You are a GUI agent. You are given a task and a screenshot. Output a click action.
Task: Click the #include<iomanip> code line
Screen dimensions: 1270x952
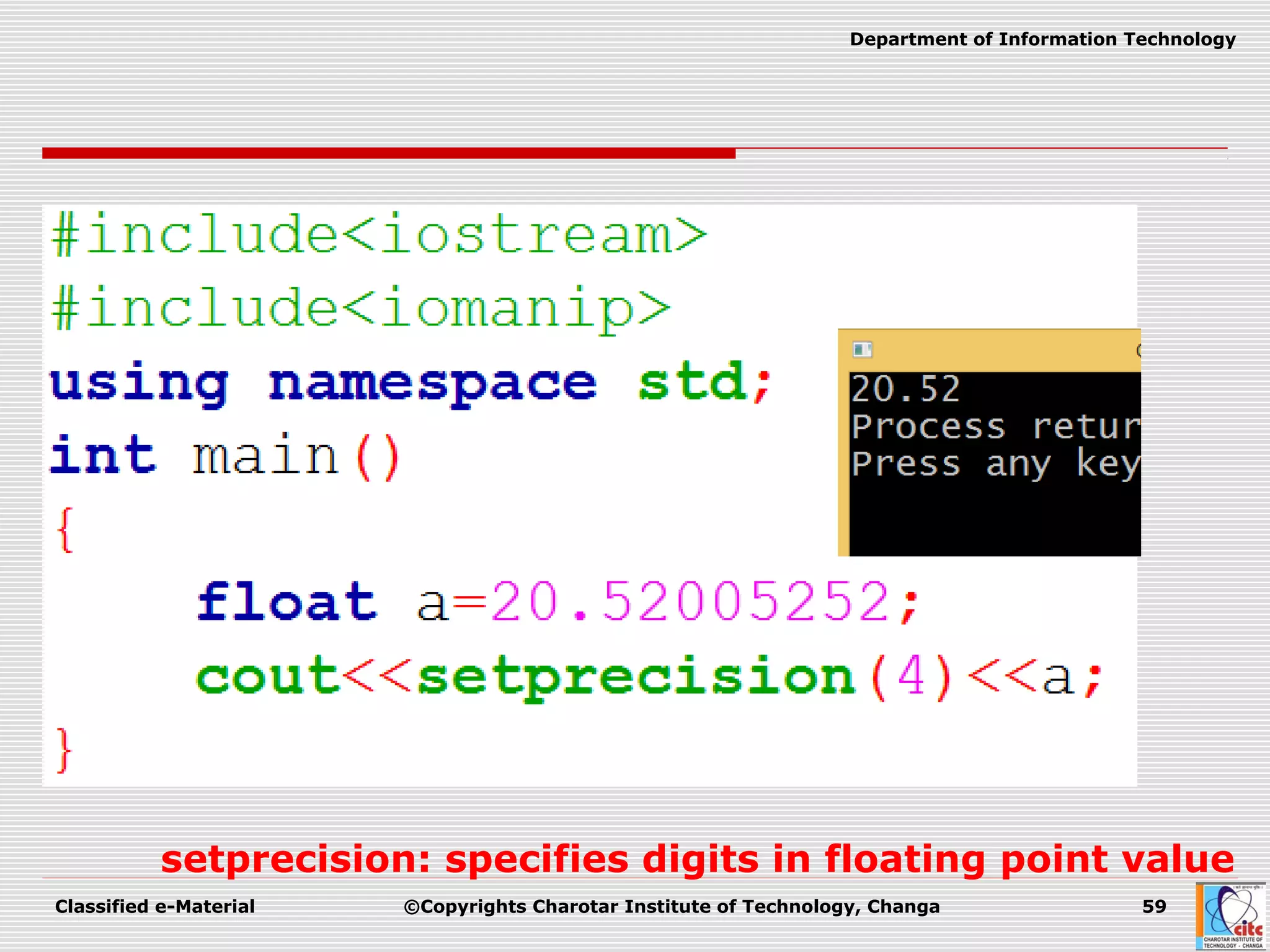coord(361,310)
